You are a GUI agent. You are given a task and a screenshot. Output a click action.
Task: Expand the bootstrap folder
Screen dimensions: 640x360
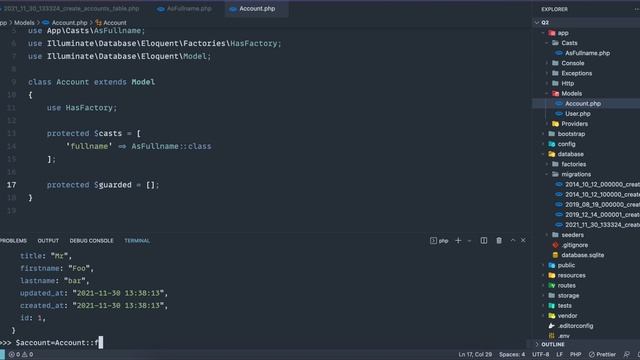pyautogui.click(x=571, y=134)
